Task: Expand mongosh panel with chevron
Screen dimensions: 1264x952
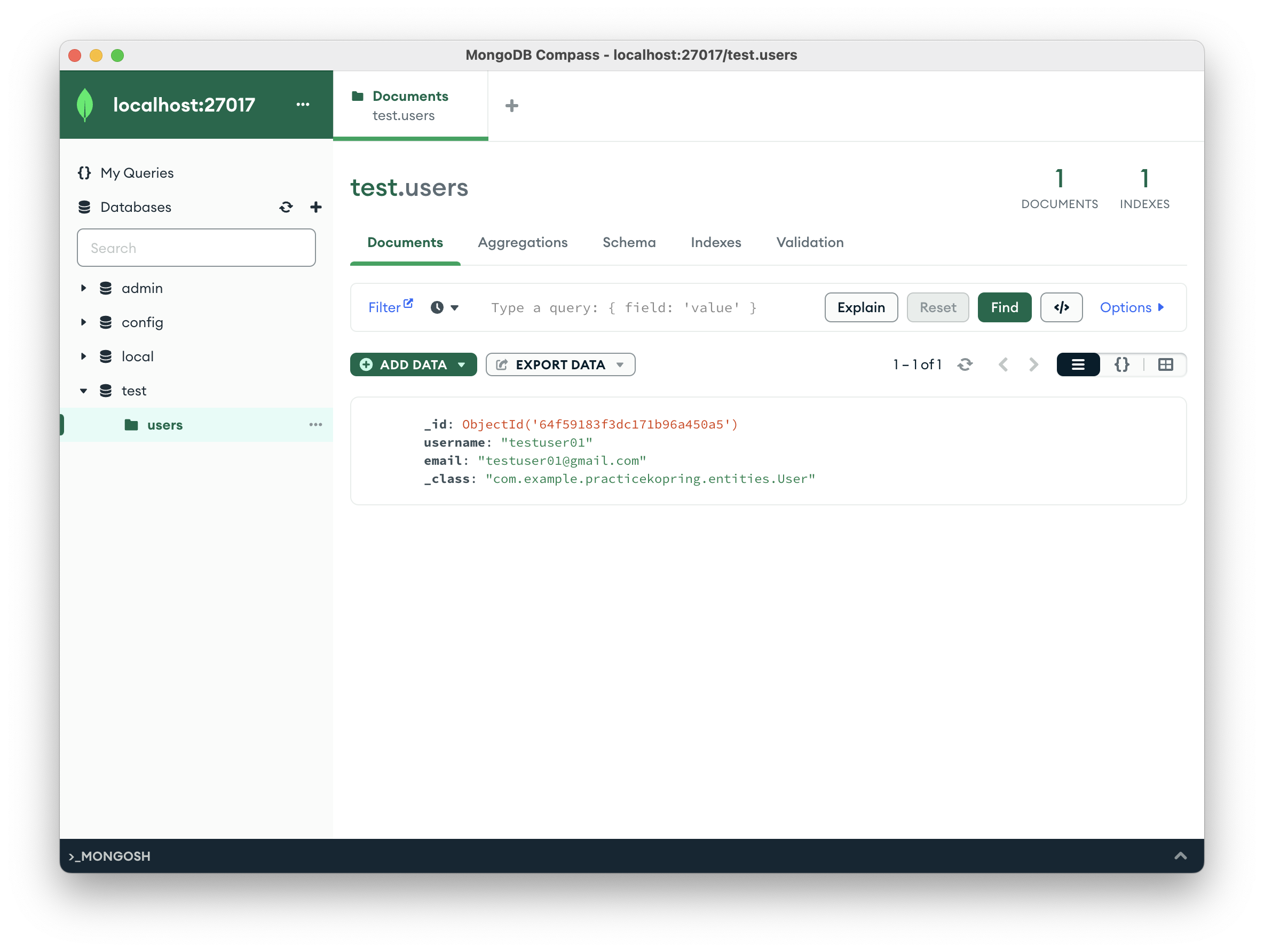Action: (x=1181, y=855)
